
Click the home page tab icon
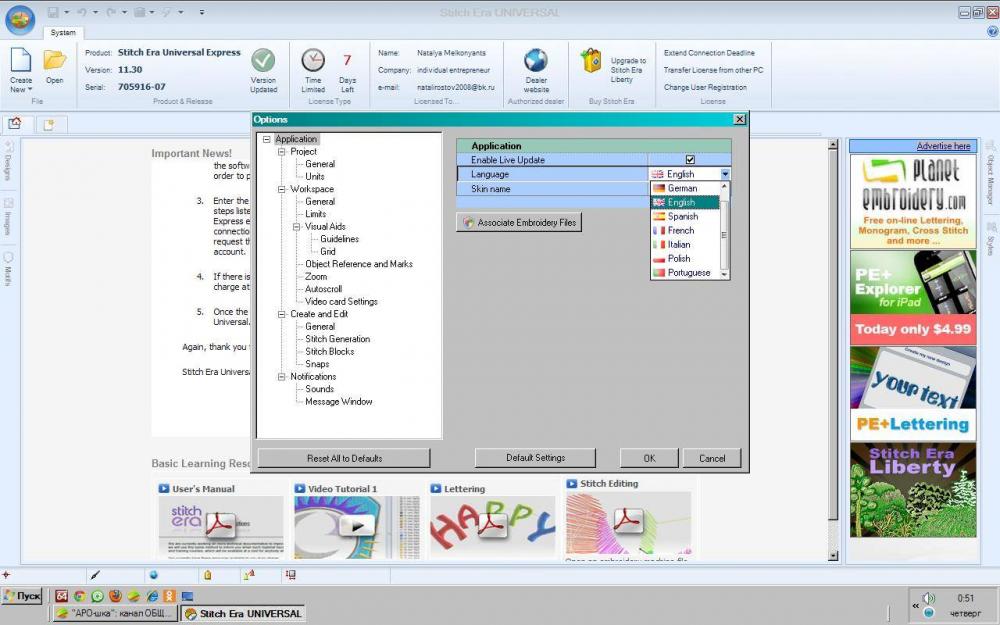point(15,124)
